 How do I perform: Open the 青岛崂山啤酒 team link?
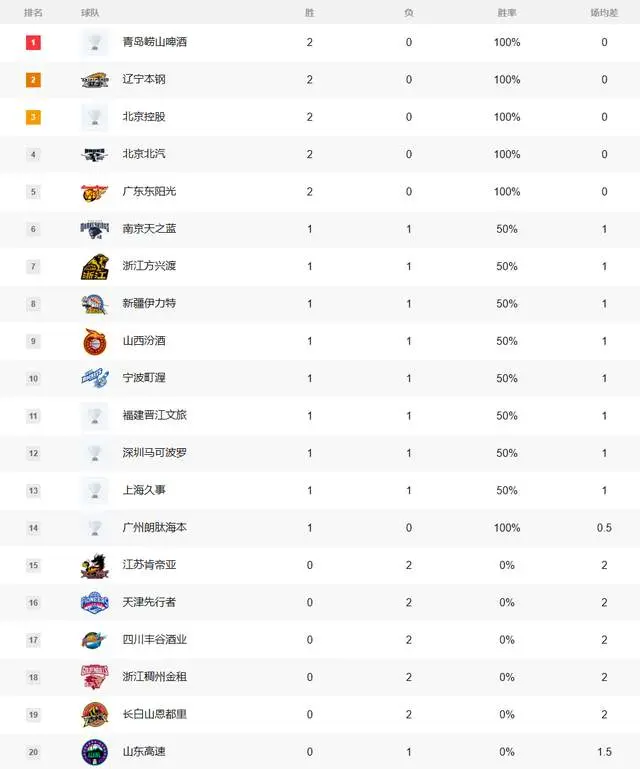coord(154,42)
